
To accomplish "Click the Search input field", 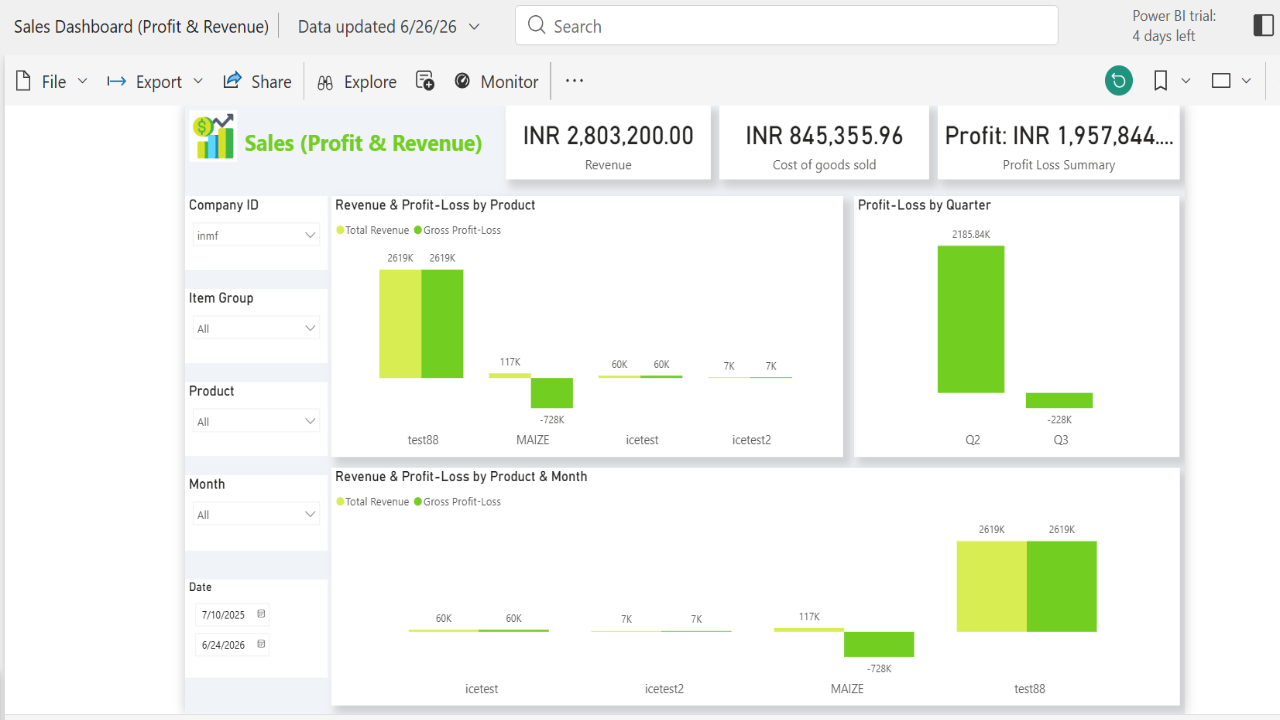I will point(786,26).
